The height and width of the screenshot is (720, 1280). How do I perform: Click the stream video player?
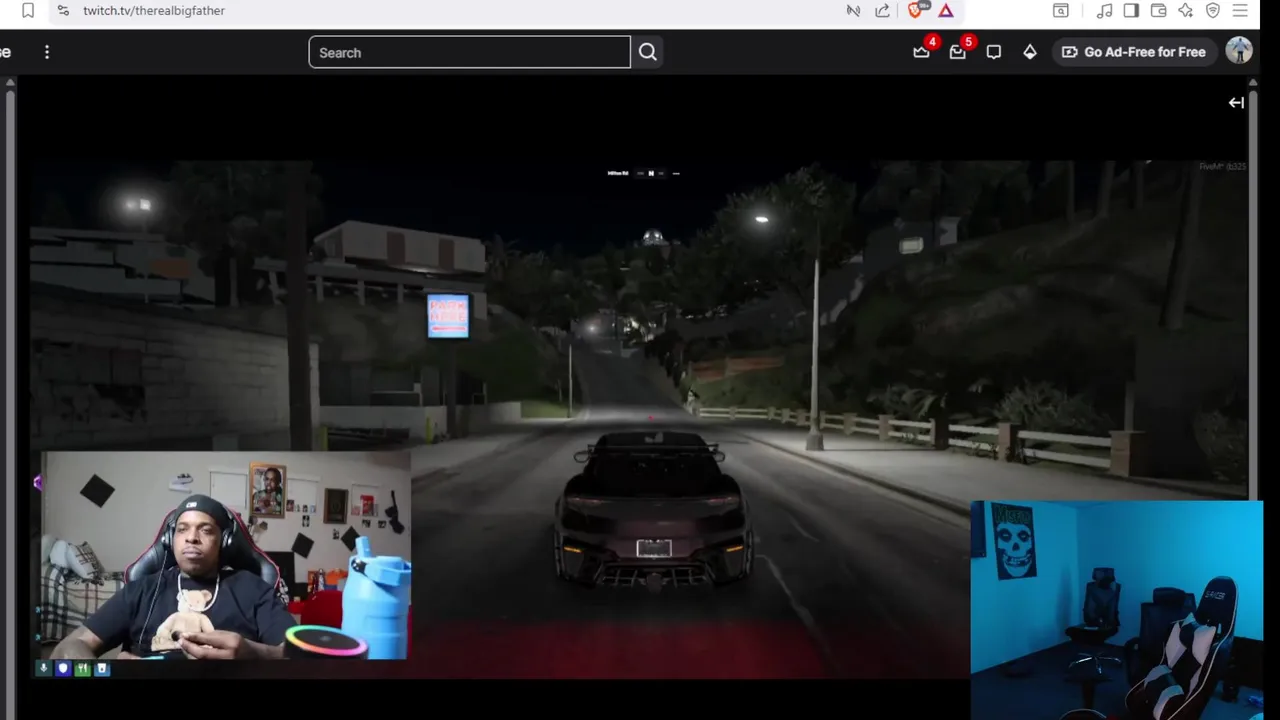(x=640, y=420)
